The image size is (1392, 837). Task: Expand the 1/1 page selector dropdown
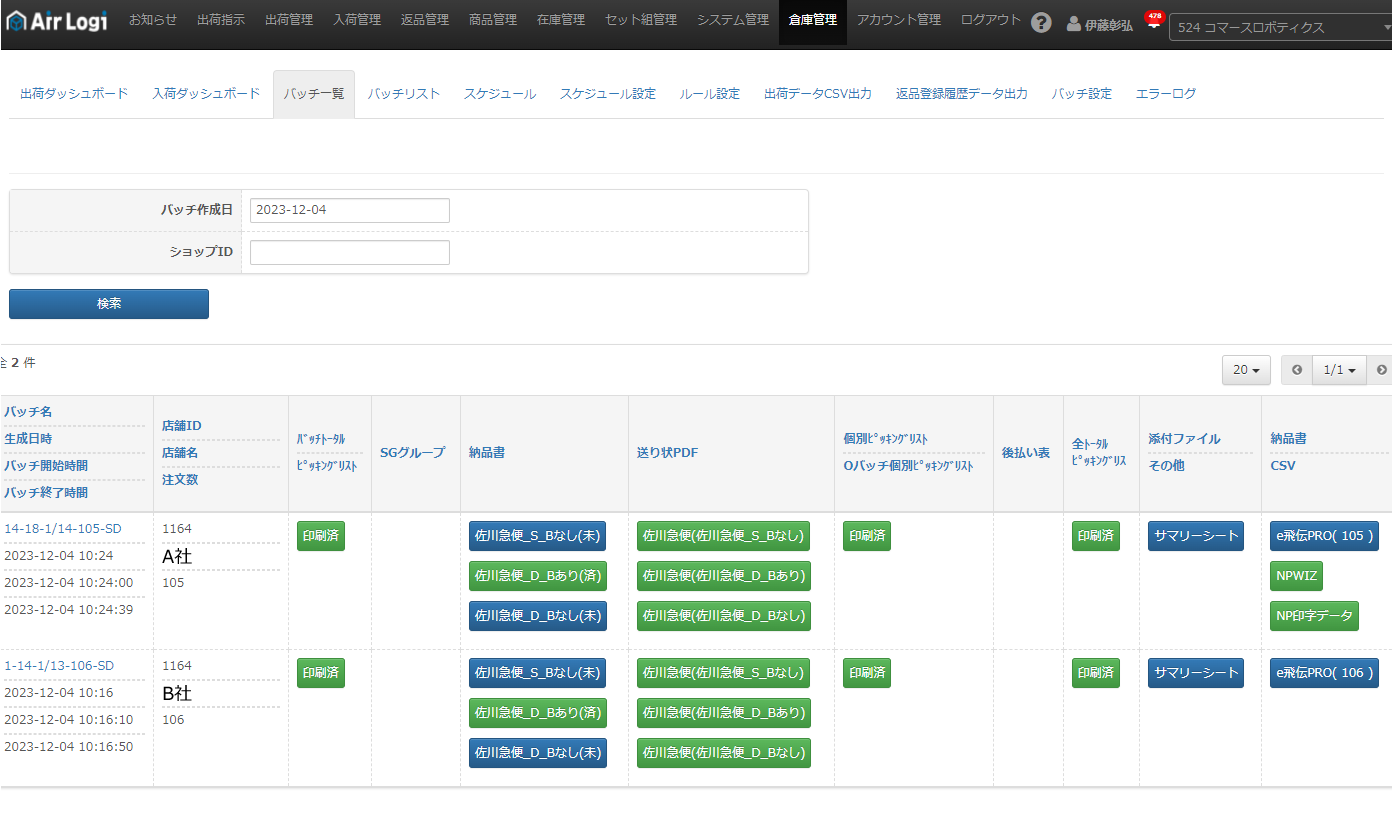point(1338,370)
